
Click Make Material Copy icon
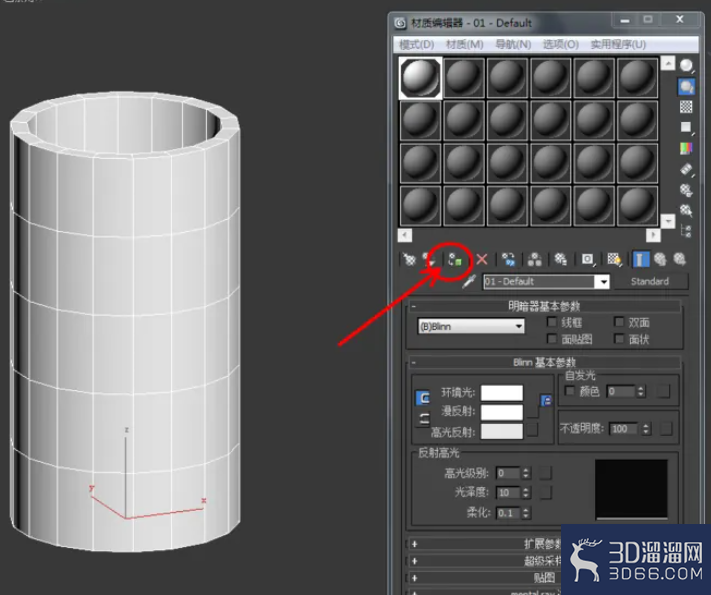[508, 259]
